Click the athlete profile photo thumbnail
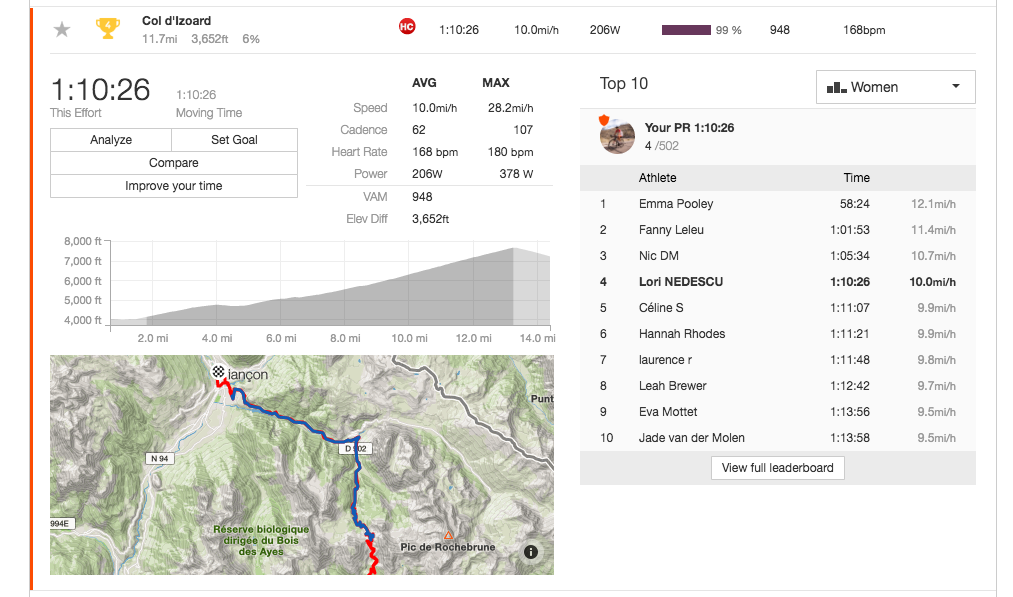This screenshot has height=597, width=1013. pyautogui.click(x=617, y=136)
